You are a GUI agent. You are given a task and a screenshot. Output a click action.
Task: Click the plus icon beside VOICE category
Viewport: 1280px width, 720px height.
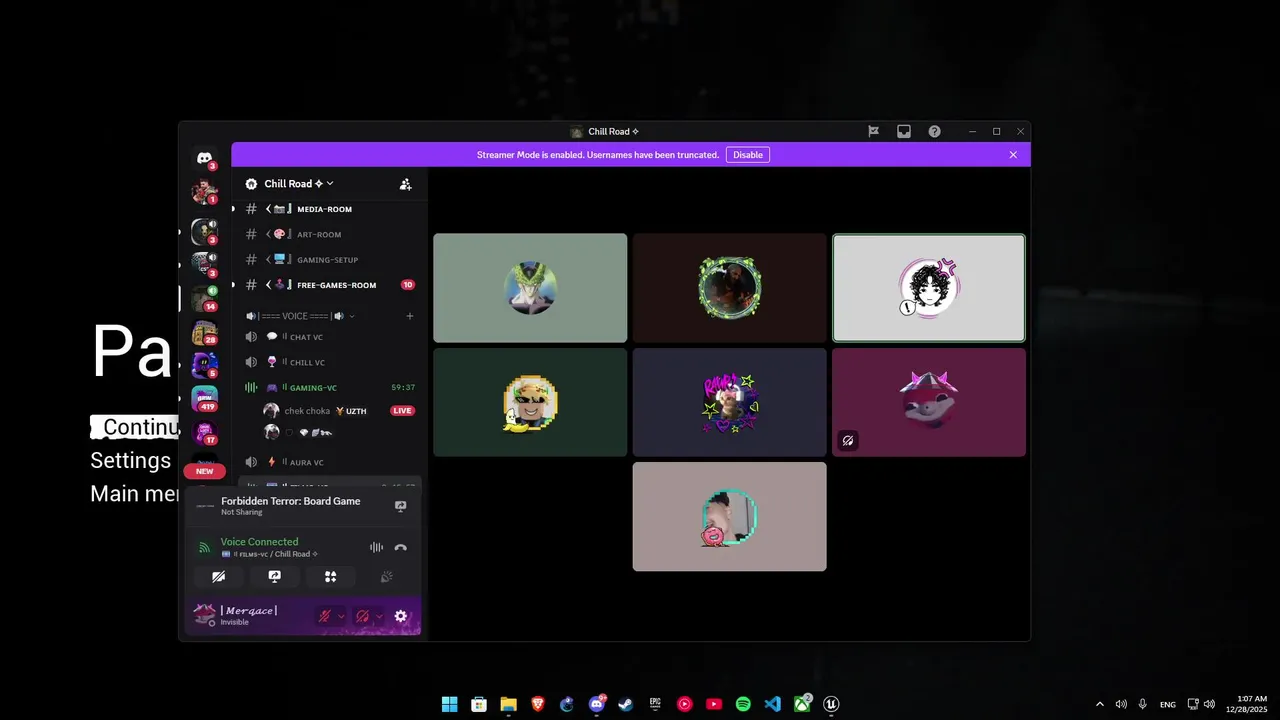click(x=409, y=316)
